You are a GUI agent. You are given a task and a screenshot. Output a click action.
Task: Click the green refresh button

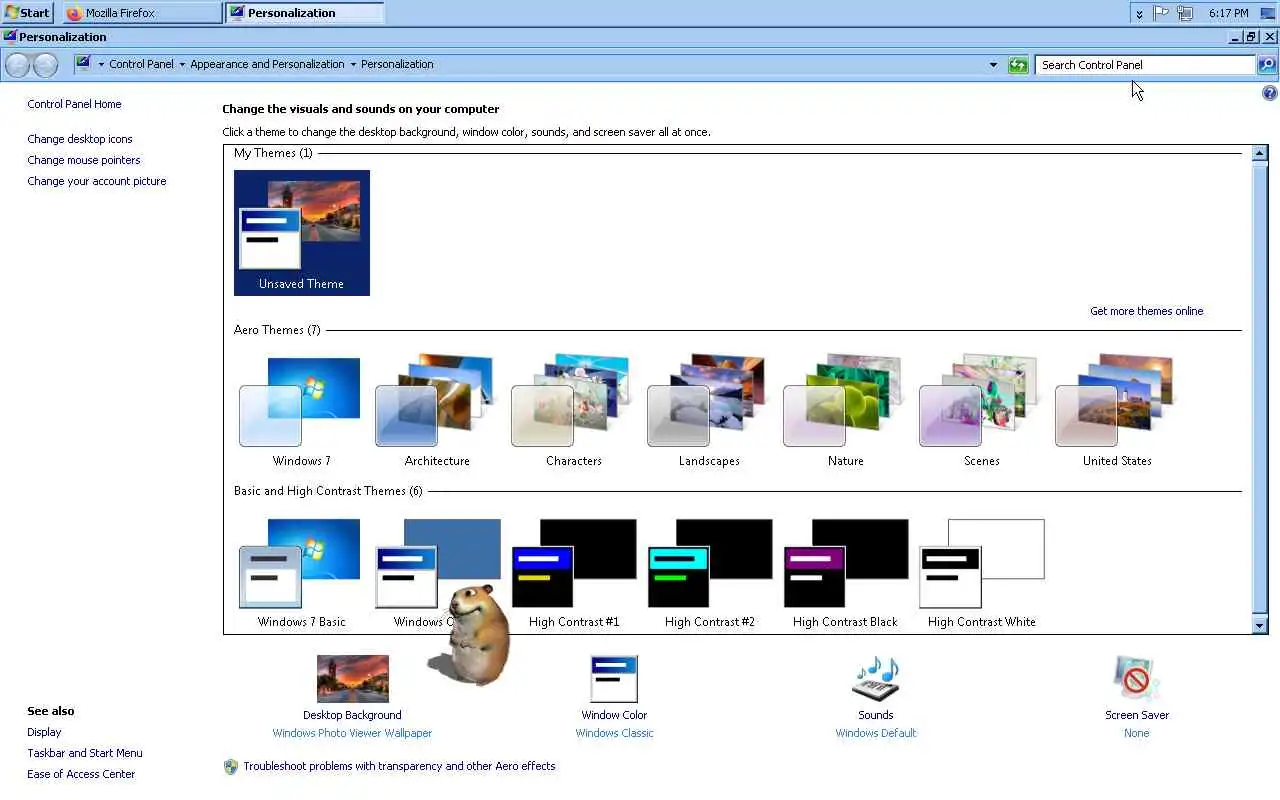1018,65
